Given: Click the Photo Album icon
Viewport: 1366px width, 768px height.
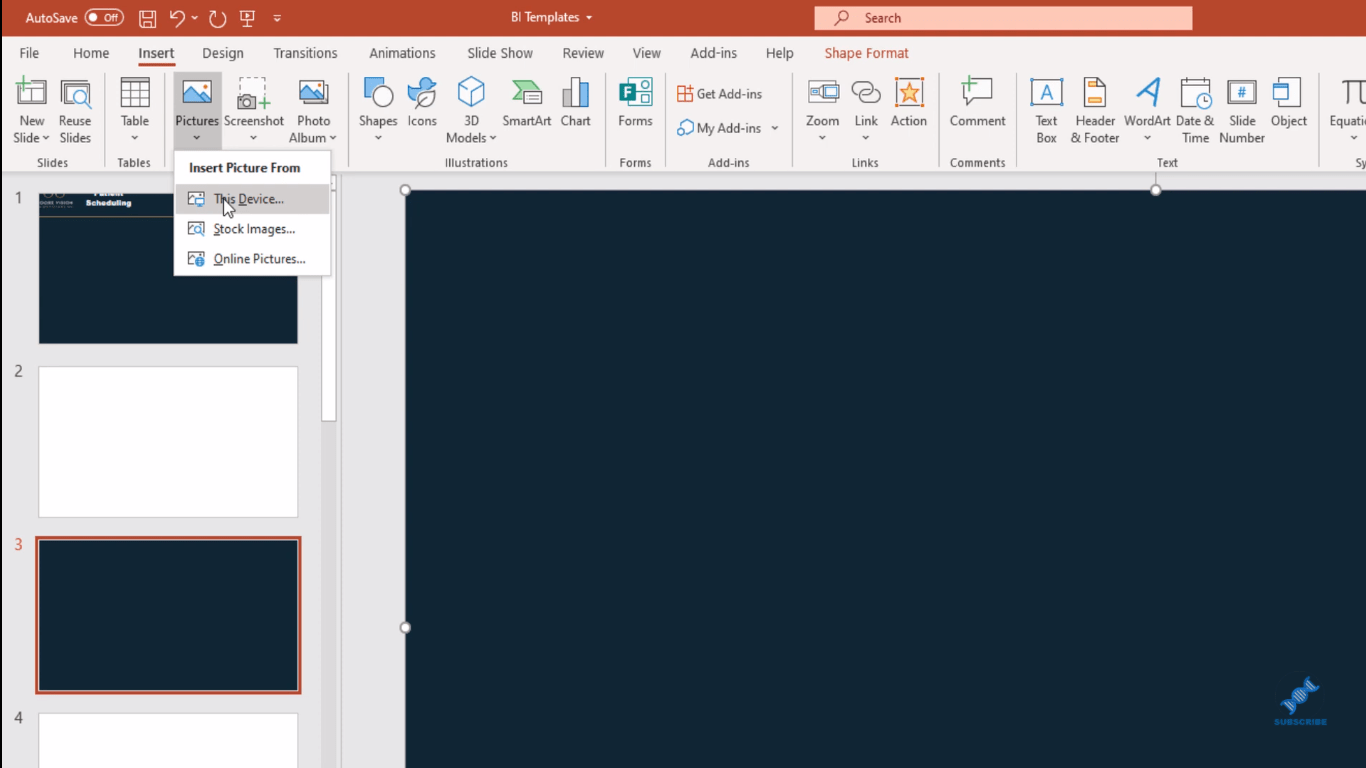Looking at the screenshot, I should coord(314,93).
